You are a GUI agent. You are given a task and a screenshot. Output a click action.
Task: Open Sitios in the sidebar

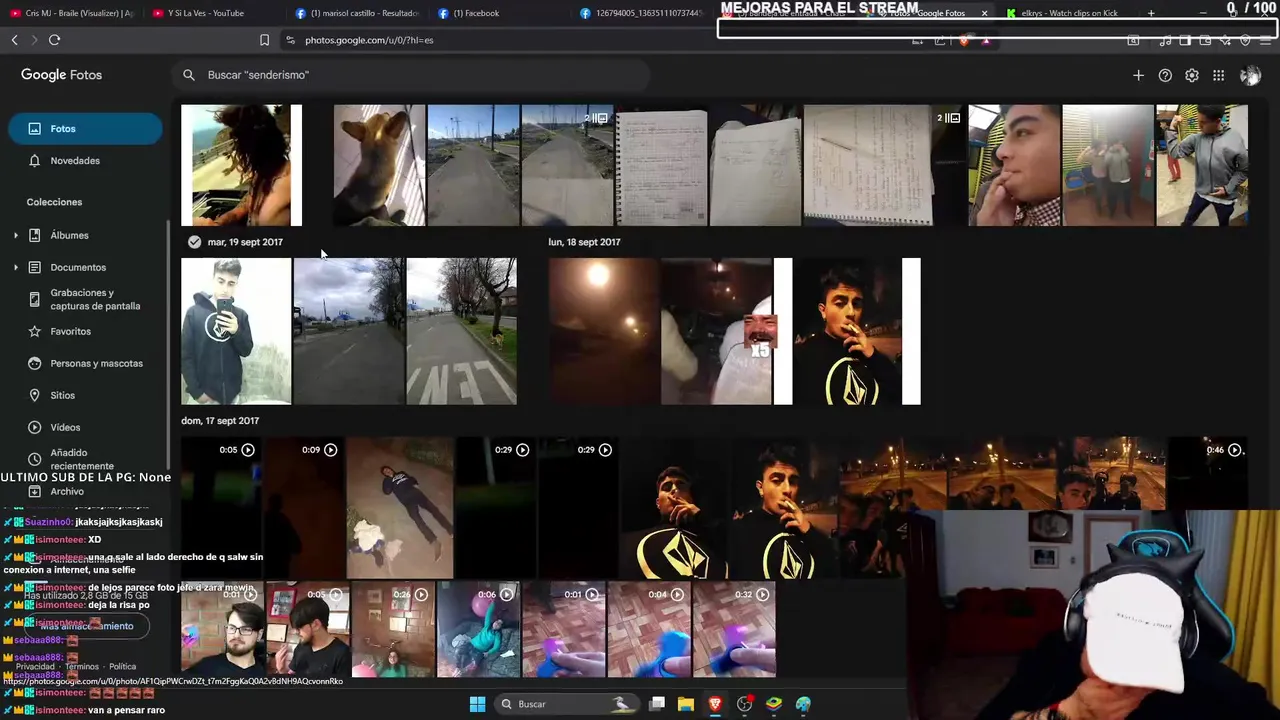[x=62, y=396]
